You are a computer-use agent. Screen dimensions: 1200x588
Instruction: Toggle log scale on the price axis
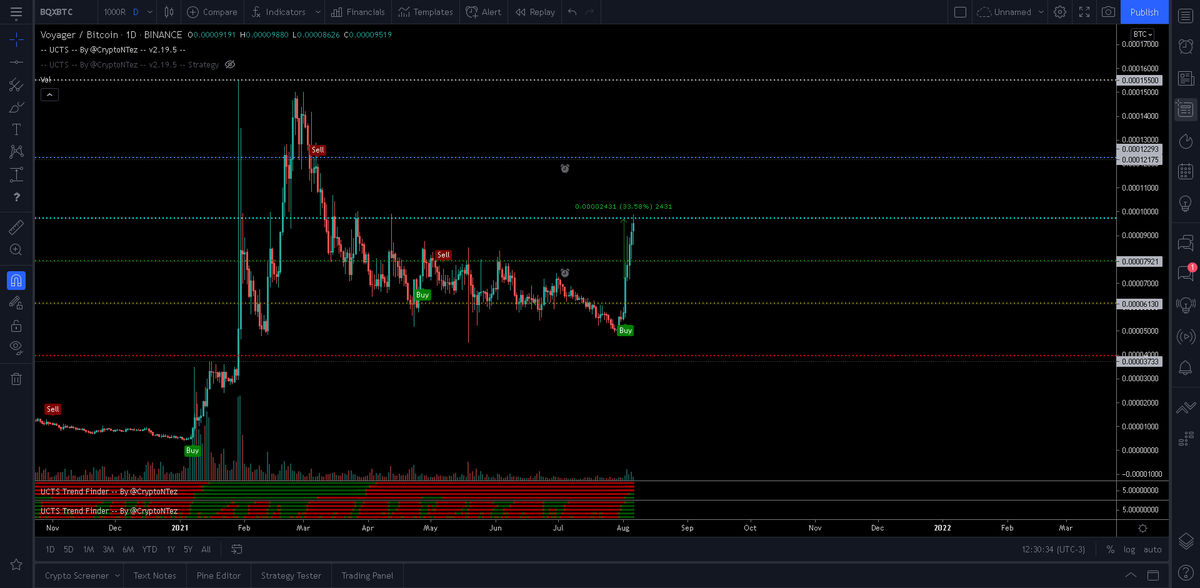[1129, 549]
